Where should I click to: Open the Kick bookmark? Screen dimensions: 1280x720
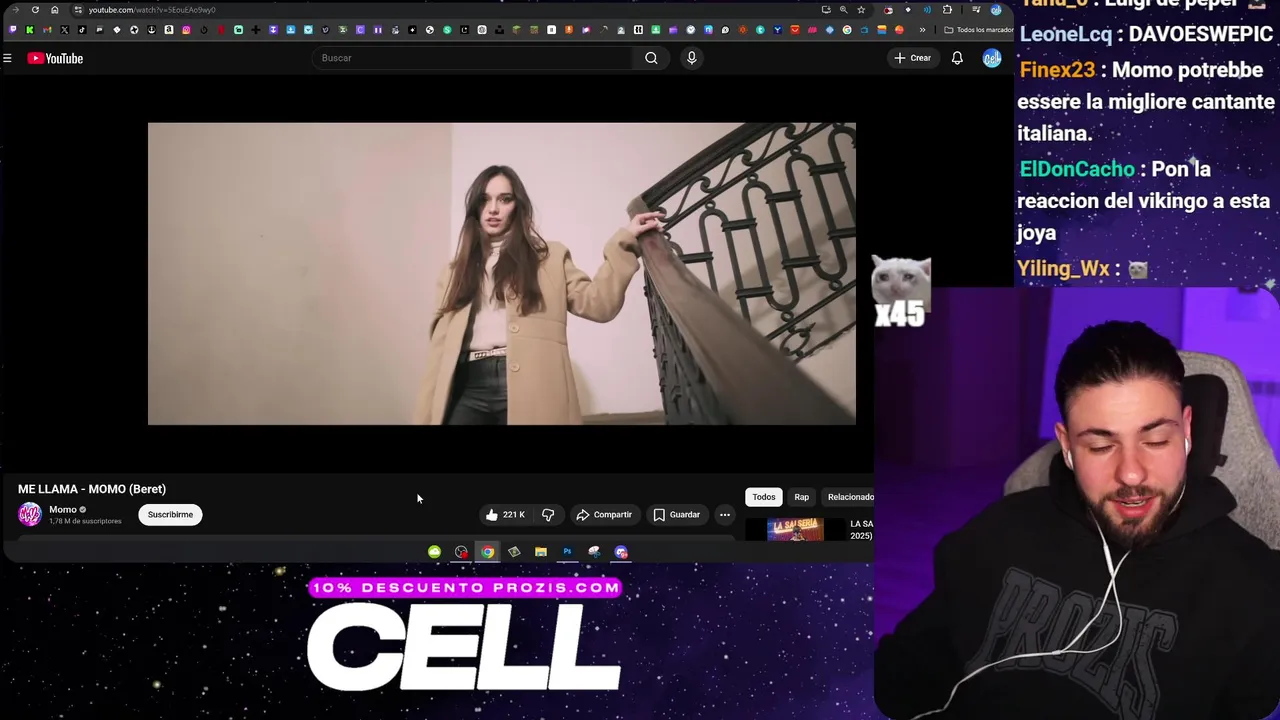(30, 30)
